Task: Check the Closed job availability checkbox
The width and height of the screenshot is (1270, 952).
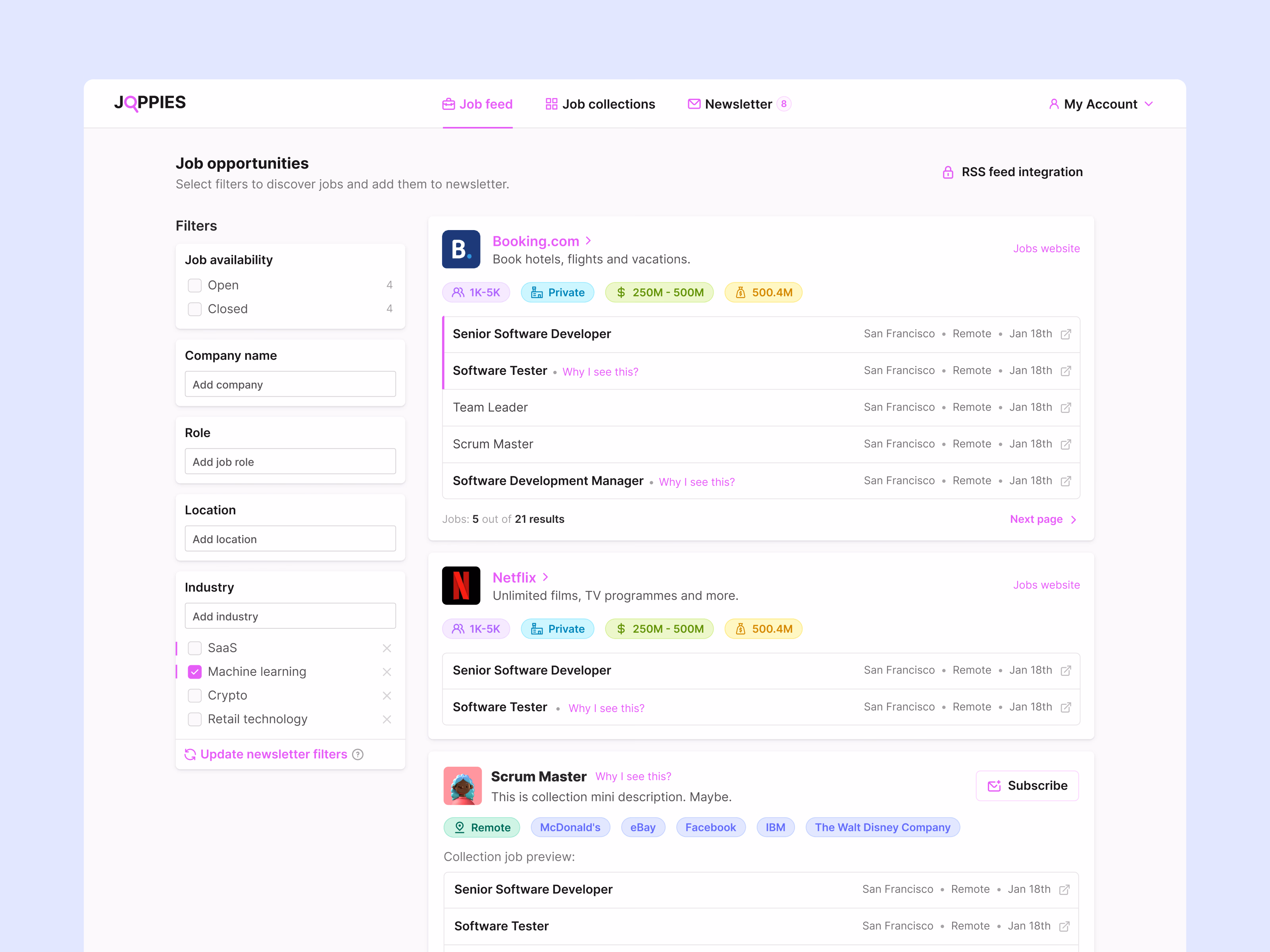Action: tap(194, 309)
